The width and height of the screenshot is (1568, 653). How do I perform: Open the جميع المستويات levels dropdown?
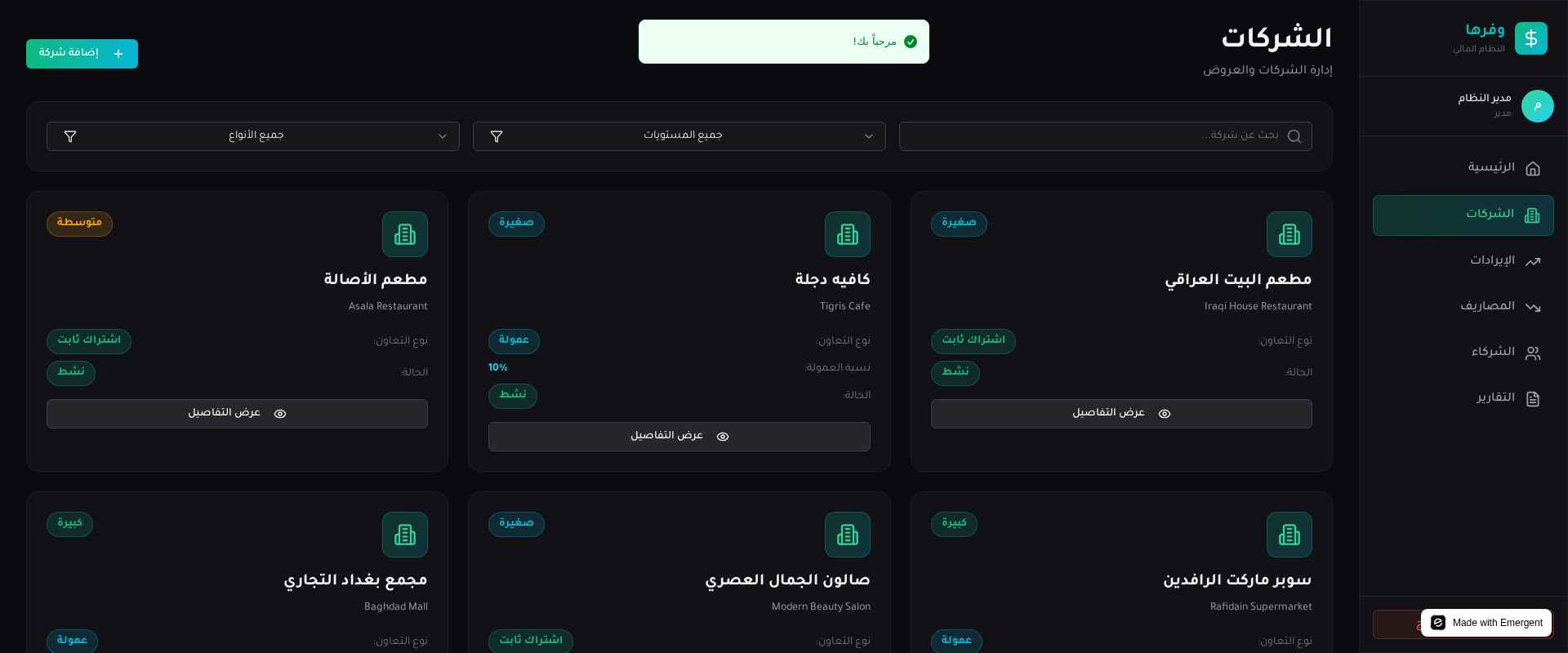click(679, 136)
